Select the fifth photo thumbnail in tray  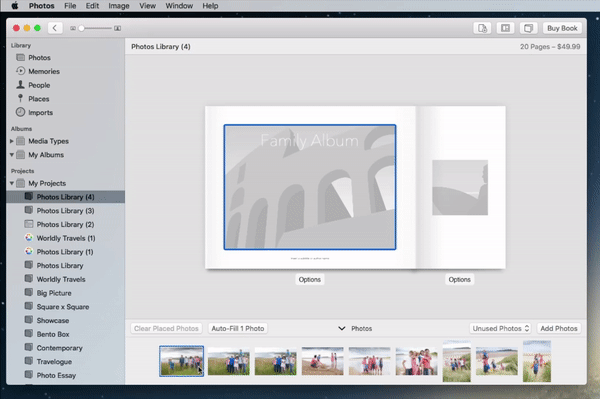(x=370, y=361)
